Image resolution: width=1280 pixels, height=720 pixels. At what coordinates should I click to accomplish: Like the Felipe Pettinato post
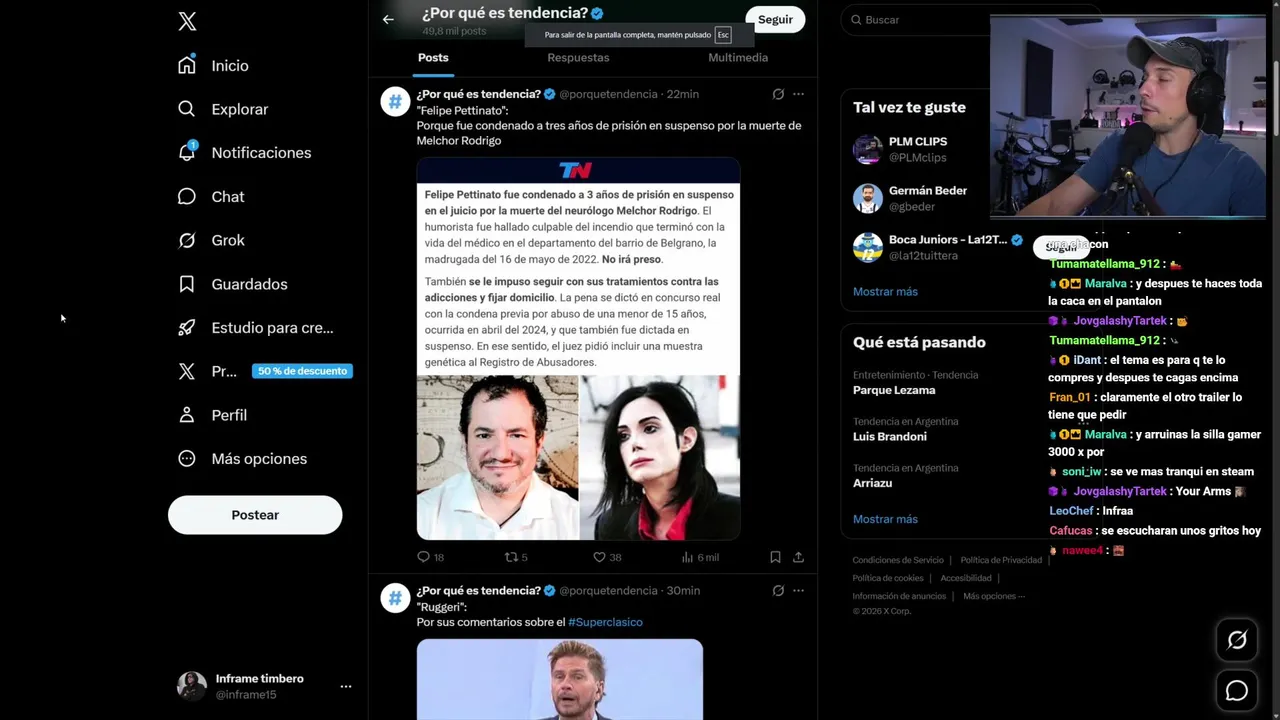(x=607, y=557)
